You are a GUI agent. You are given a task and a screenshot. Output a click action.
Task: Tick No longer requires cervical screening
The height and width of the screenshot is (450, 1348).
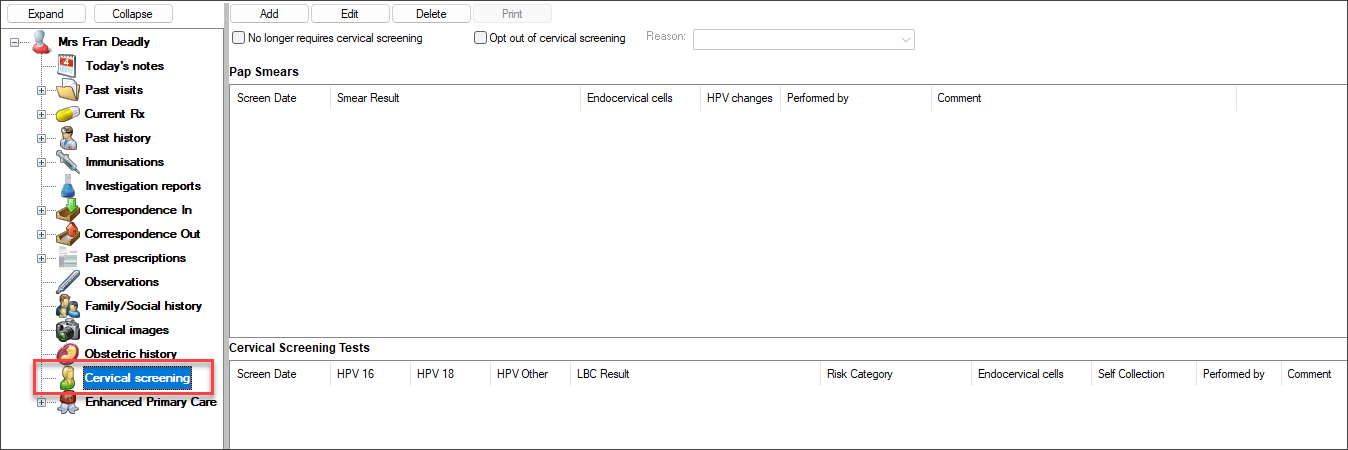pyautogui.click(x=238, y=38)
